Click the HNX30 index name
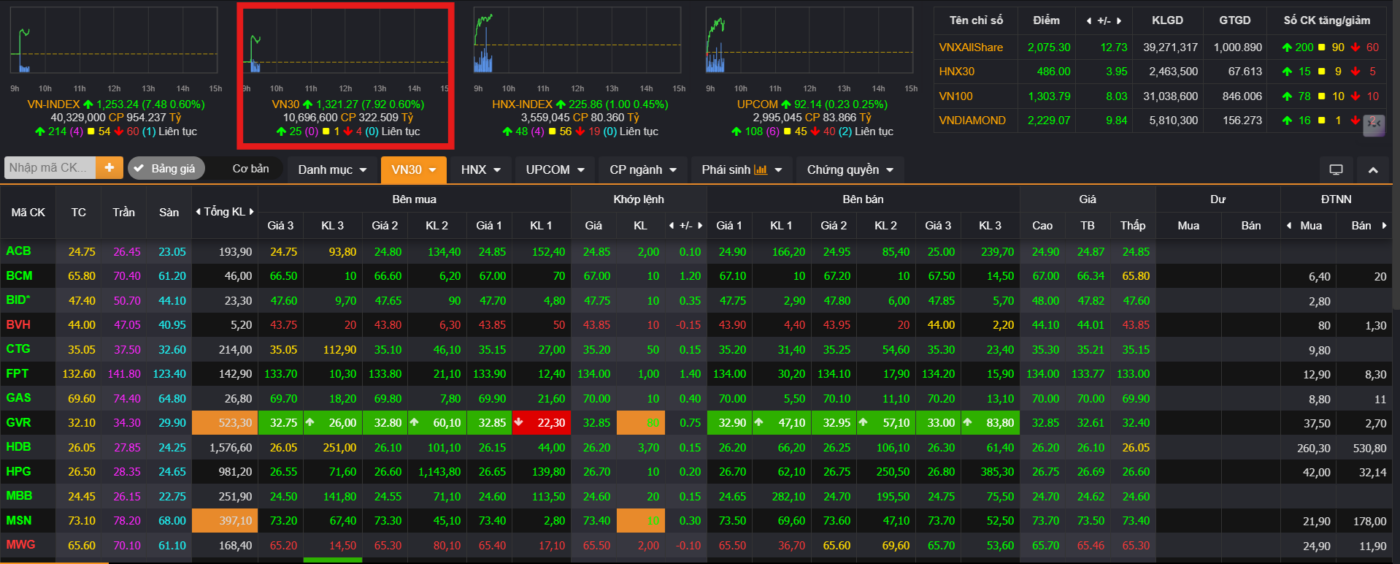Image resolution: width=1400 pixels, height=564 pixels. (x=957, y=71)
